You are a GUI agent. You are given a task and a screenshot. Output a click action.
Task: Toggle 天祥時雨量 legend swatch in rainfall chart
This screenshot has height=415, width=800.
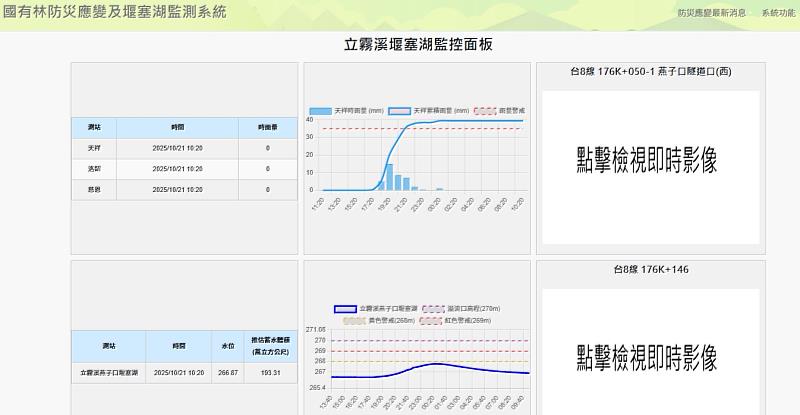pyautogui.click(x=320, y=110)
